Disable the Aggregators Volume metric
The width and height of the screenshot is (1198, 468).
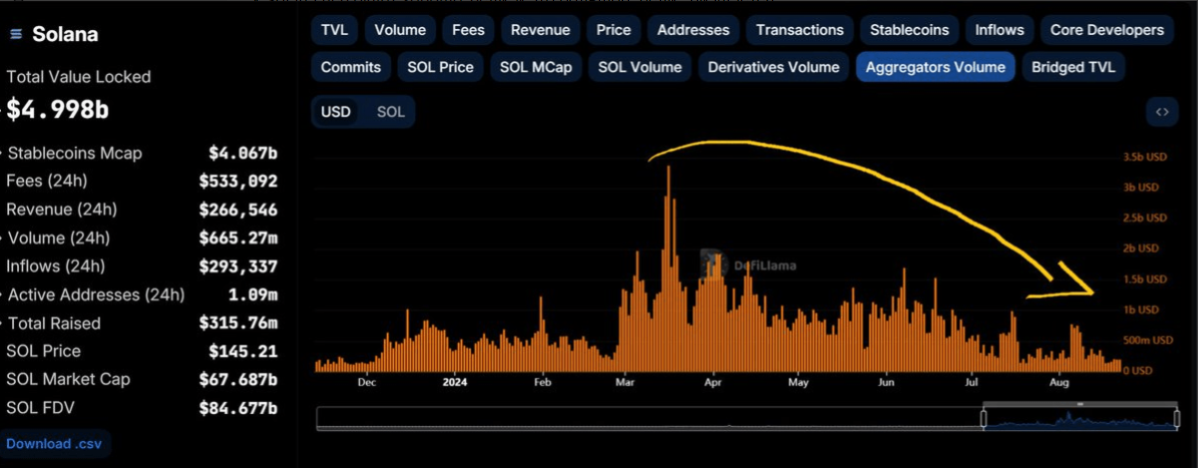point(935,67)
